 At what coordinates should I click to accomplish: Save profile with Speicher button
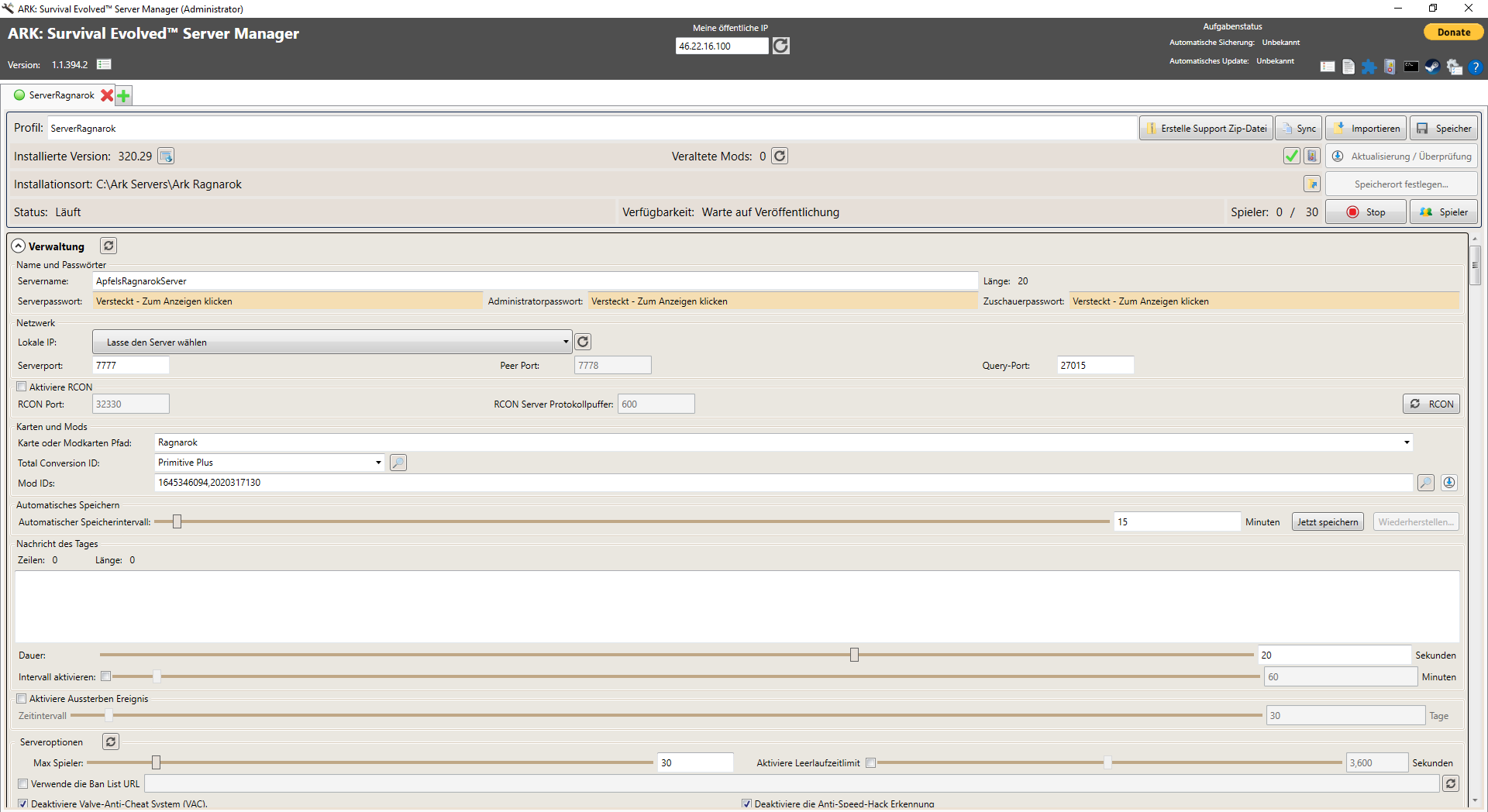click(x=1444, y=129)
